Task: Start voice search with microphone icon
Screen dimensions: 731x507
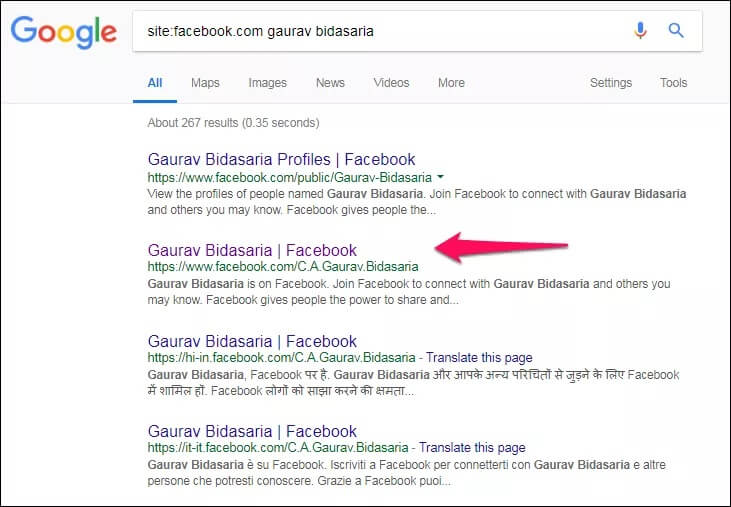Action: click(x=640, y=31)
